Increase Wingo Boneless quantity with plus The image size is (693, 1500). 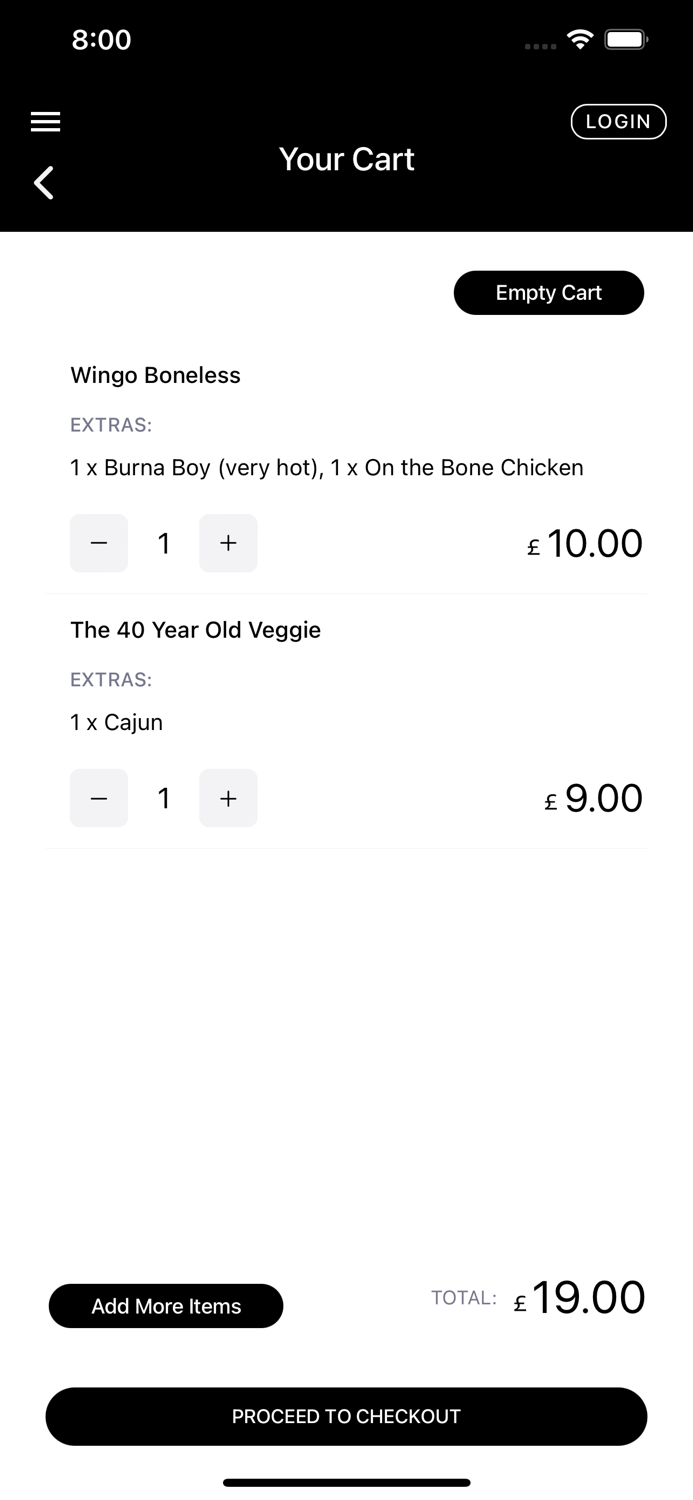click(228, 543)
